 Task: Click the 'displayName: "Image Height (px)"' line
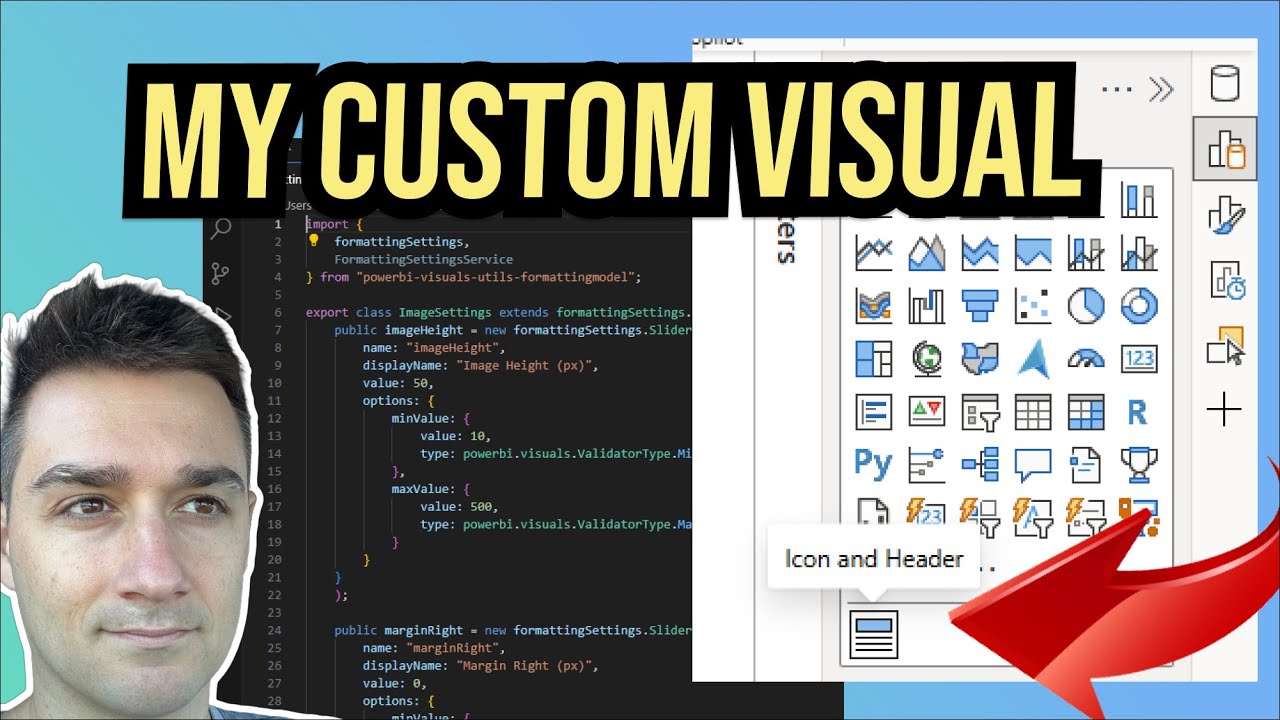click(x=480, y=366)
